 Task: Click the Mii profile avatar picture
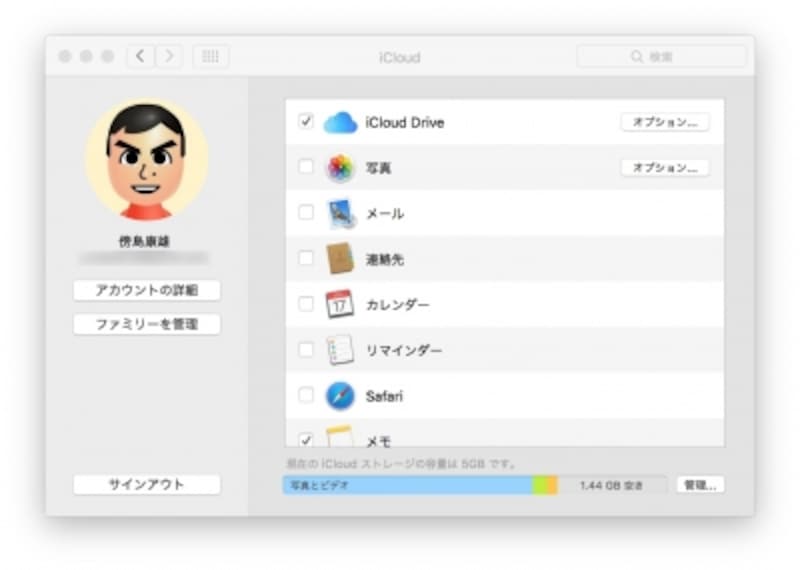[x=146, y=160]
